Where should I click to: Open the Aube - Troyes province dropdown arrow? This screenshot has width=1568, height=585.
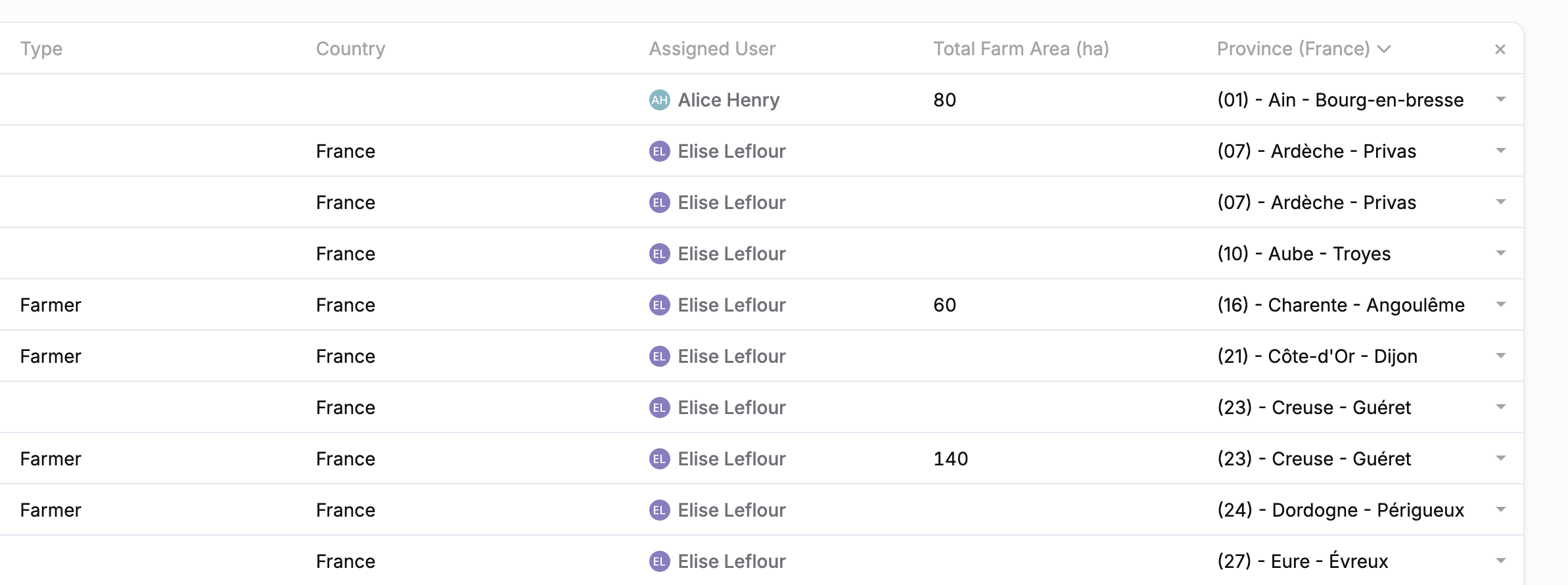pyautogui.click(x=1500, y=254)
